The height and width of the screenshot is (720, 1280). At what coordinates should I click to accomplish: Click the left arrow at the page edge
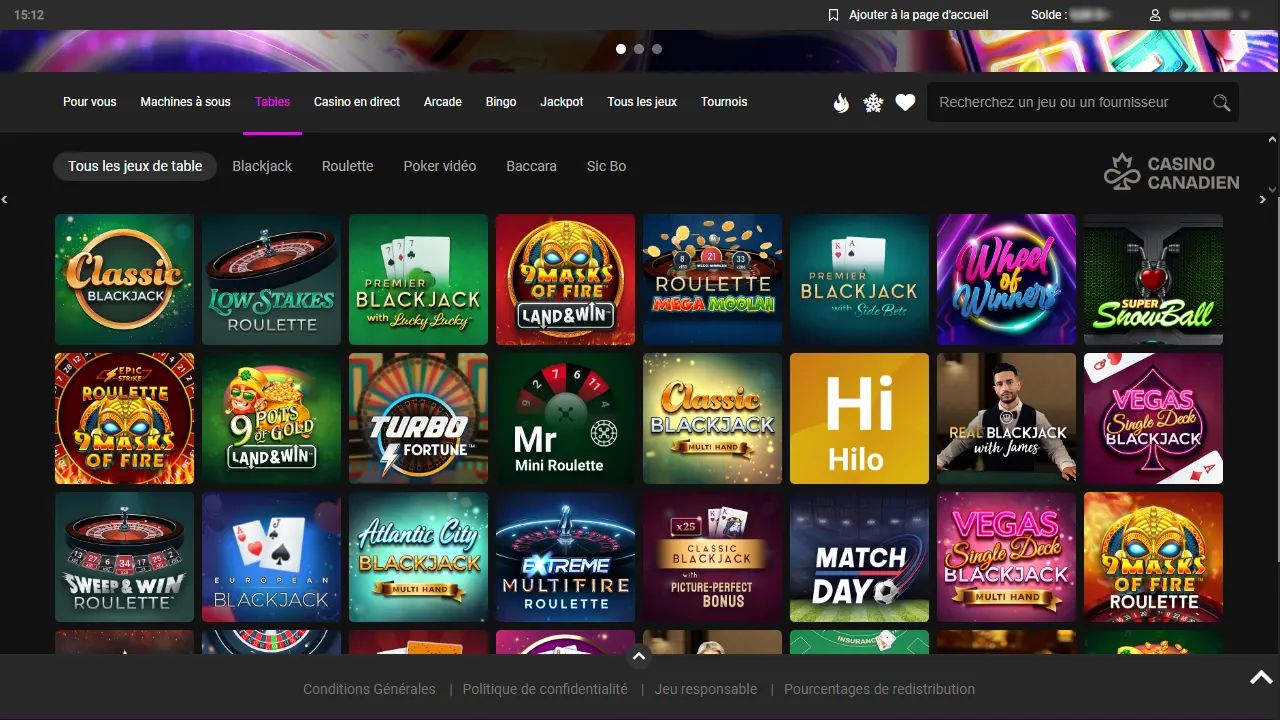click(x=5, y=200)
